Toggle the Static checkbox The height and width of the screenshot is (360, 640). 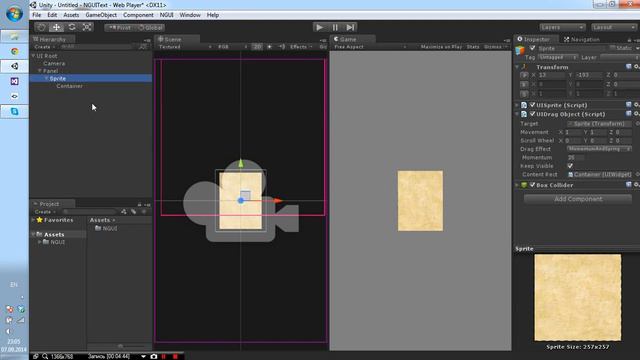(613, 48)
